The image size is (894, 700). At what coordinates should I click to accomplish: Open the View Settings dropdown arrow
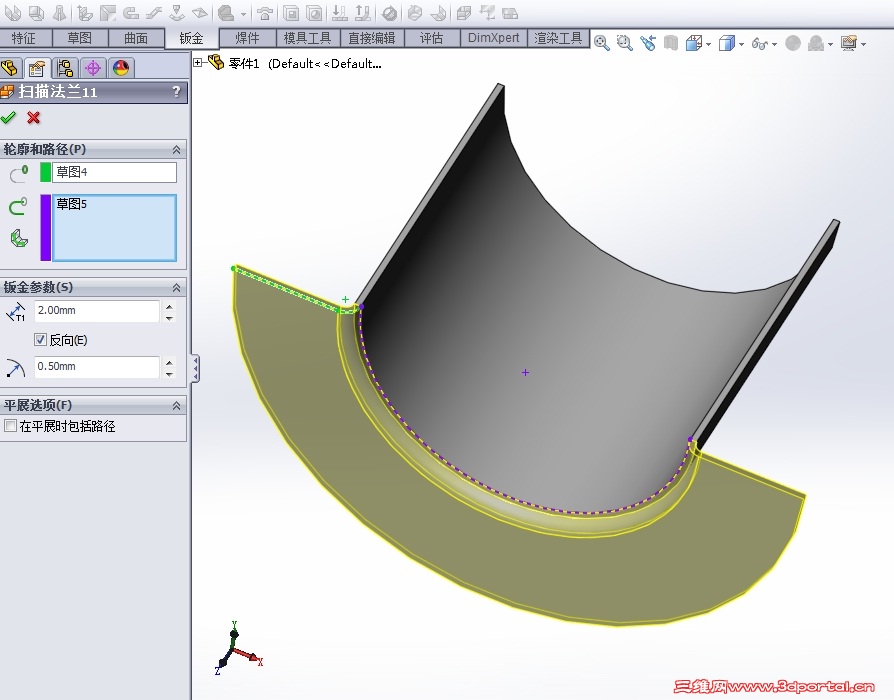pos(864,44)
